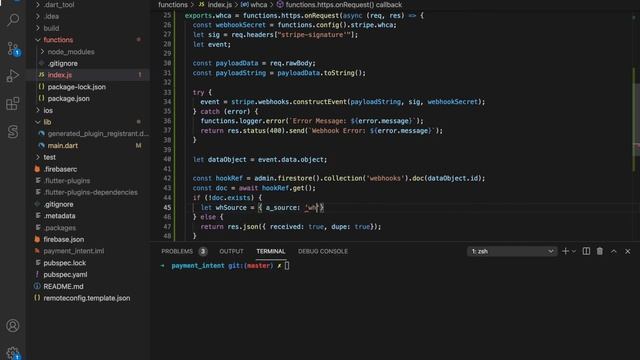Click 'whSource' on line 45
Image resolution: width=640 pixels, height=360 pixels.
(x=231, y=207)
